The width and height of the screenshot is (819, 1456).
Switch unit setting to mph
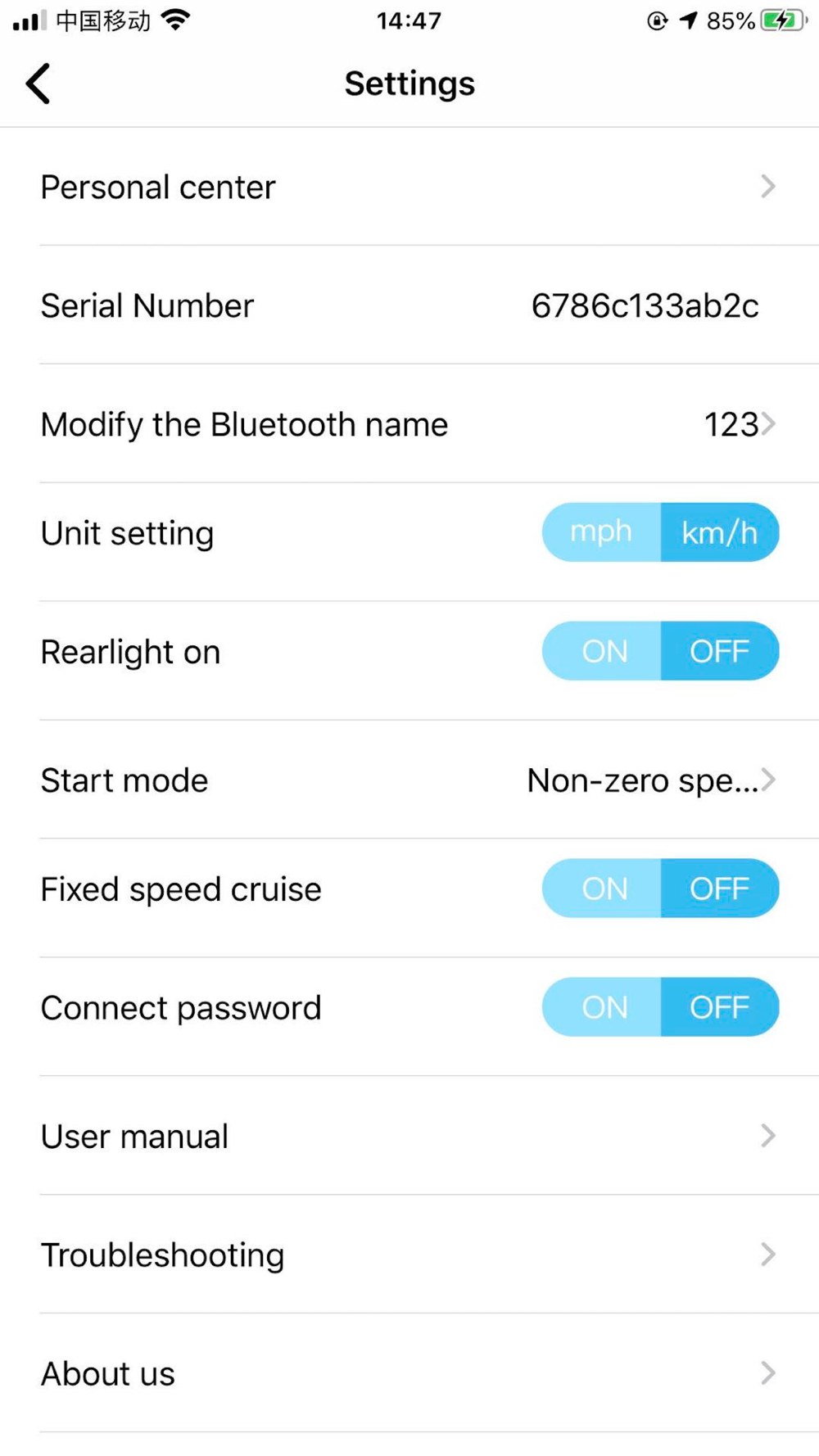click(x=601, y=532)
